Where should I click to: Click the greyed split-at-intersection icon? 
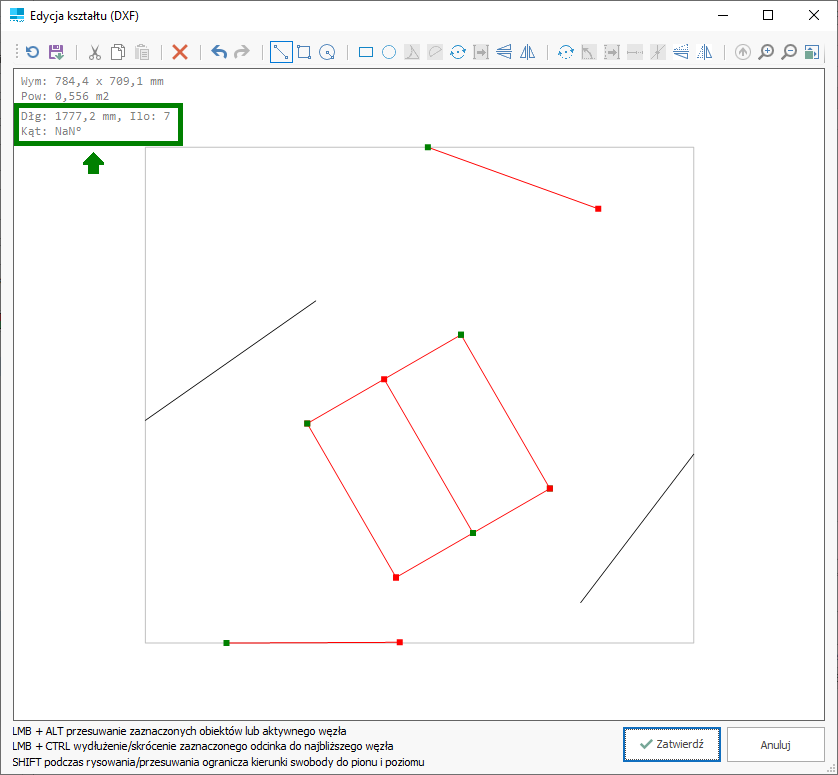pos(658,52)
